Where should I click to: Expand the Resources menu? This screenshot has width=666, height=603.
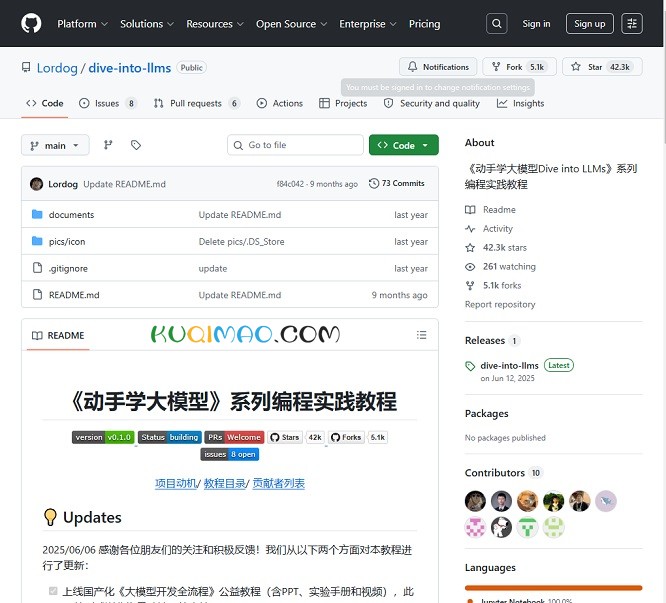coord(215,24)
